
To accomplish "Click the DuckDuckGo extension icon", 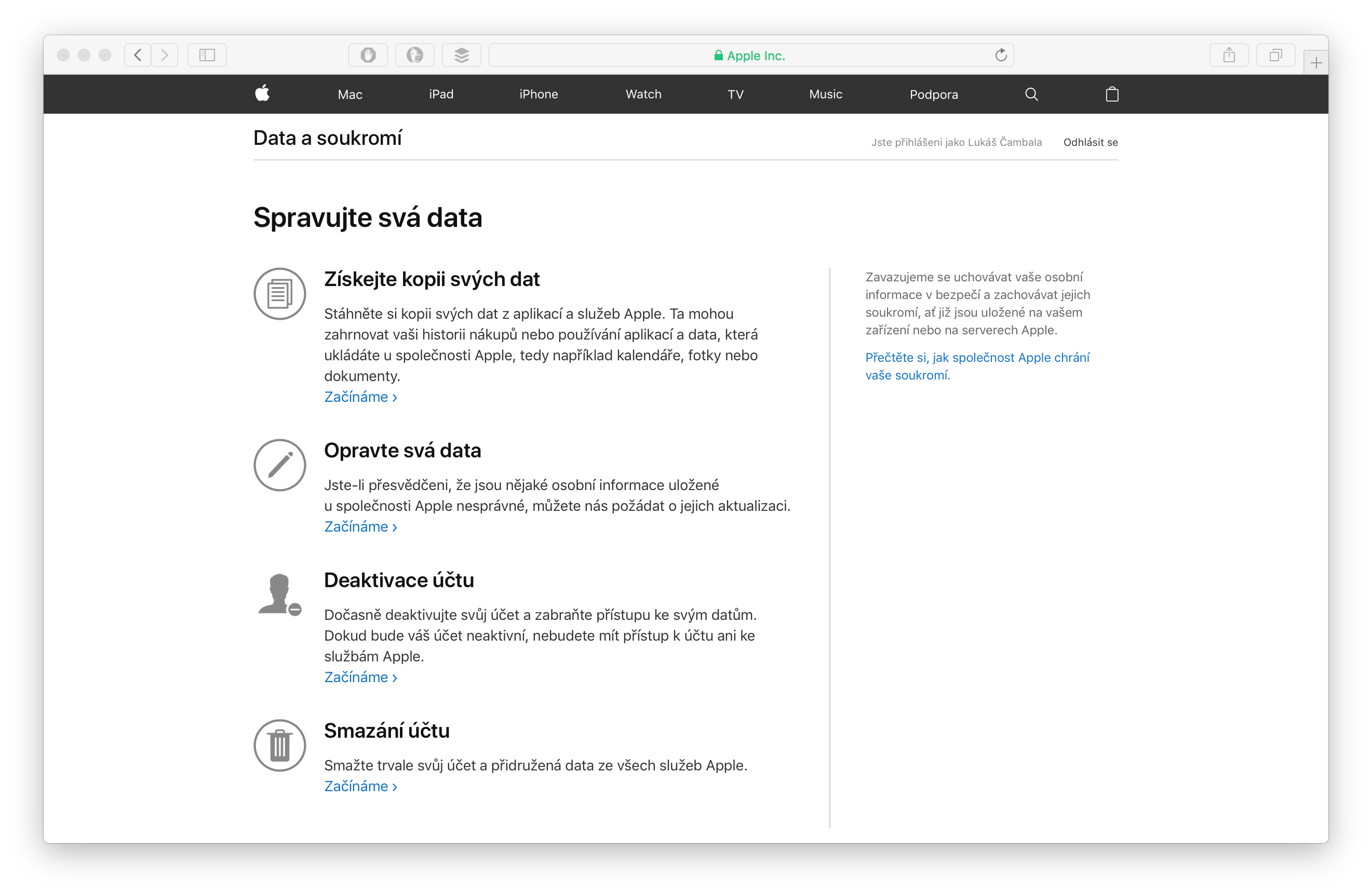I will pyautogui.click(x=414, y=56).
